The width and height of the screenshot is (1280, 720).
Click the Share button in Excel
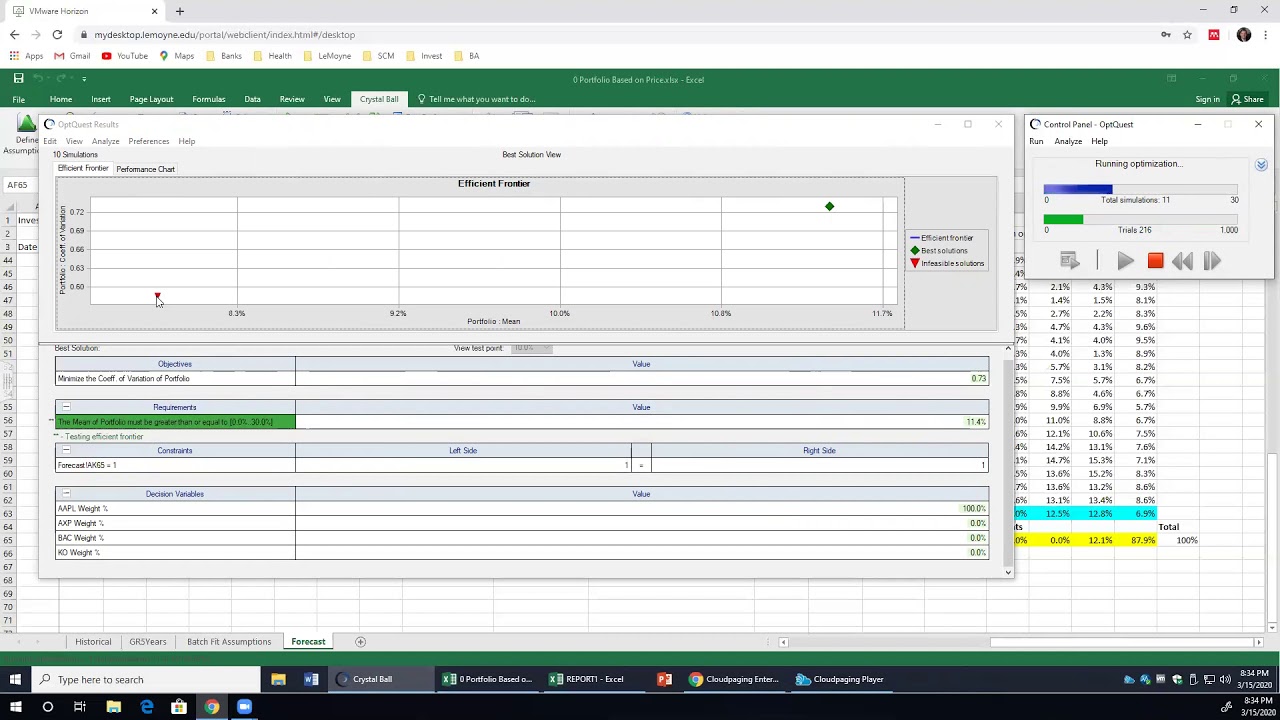point(1247,99)
